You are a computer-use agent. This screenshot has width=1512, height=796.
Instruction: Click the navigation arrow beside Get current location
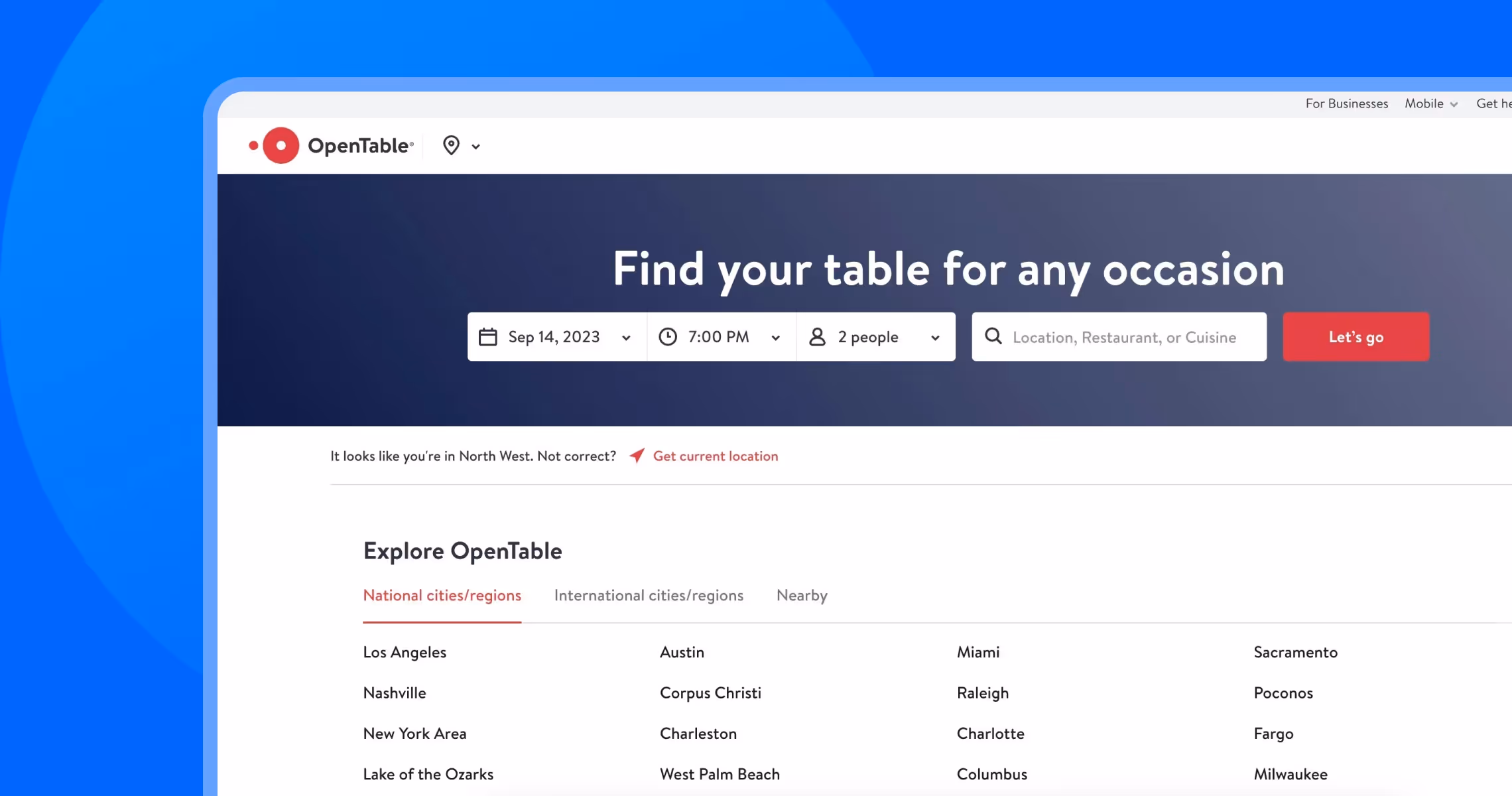[635, 456]
